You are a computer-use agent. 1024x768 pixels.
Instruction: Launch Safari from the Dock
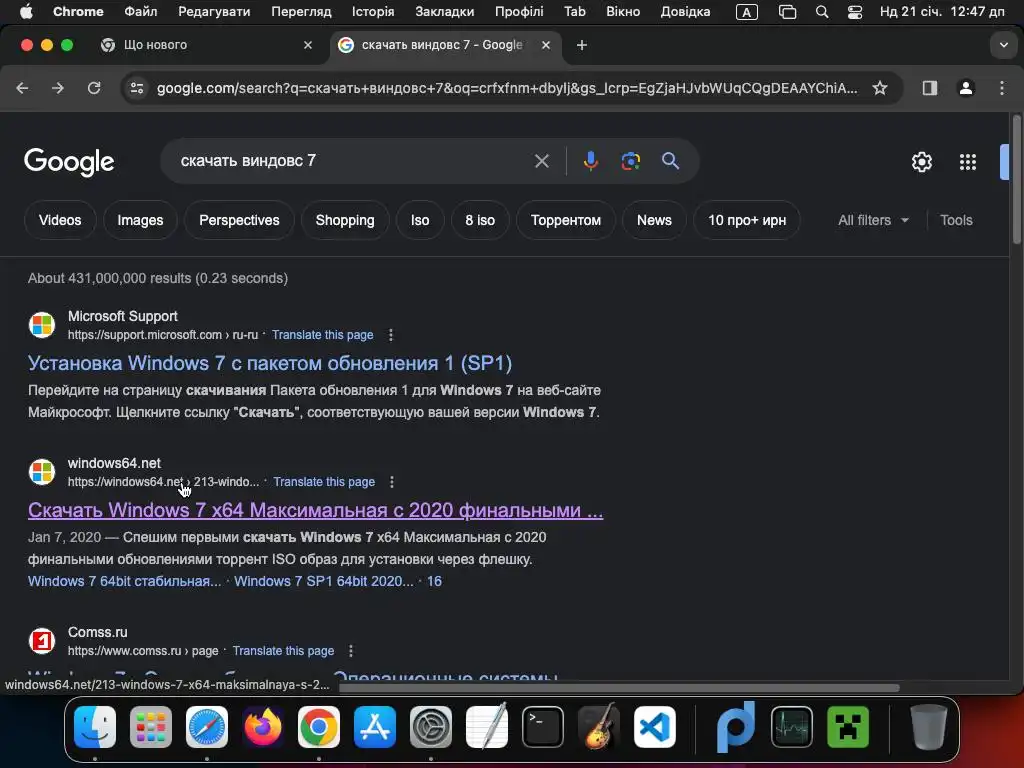click(x=207, y=727)
